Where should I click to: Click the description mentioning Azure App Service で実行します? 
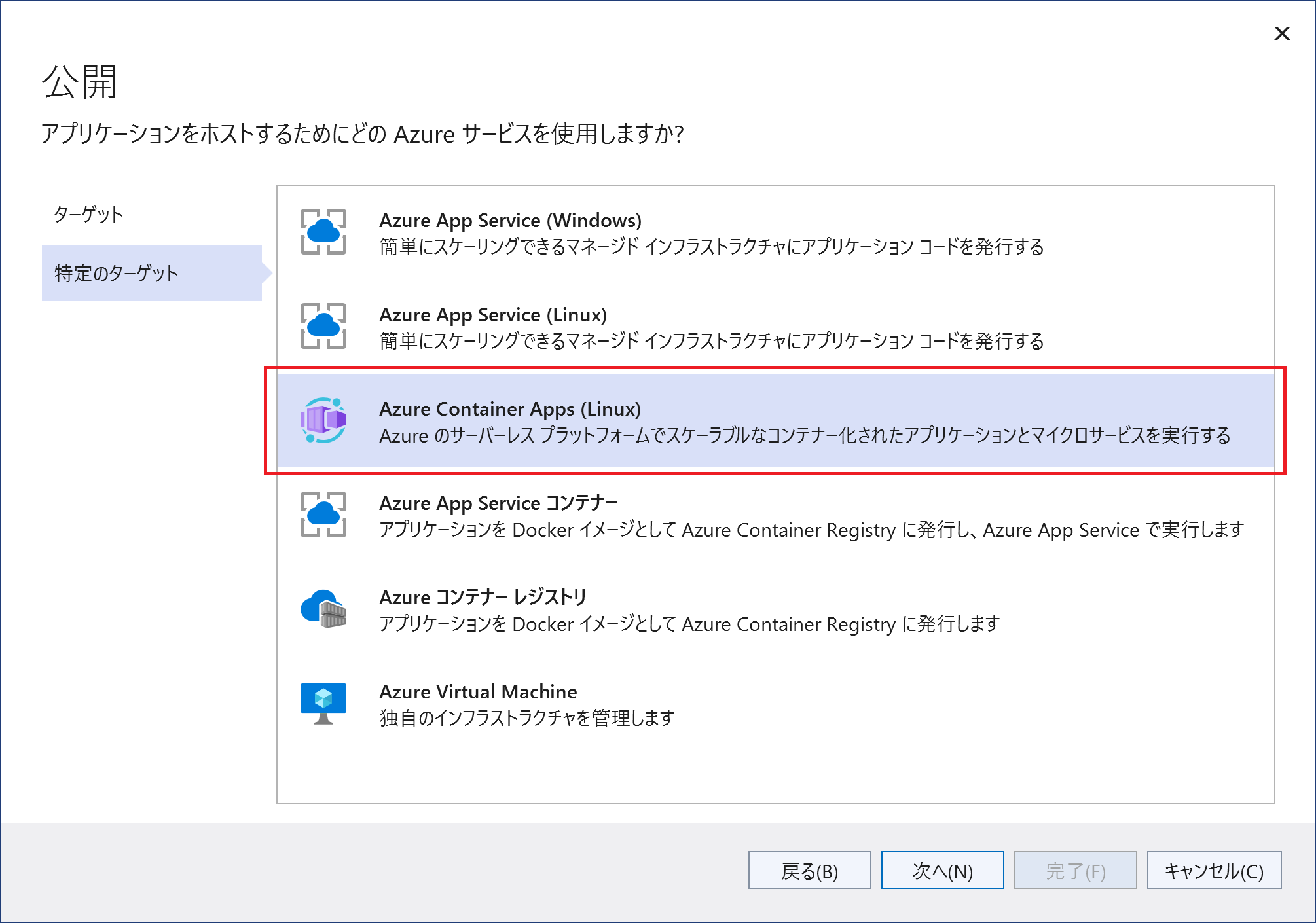pyautogui.click(x=811, y=530)
